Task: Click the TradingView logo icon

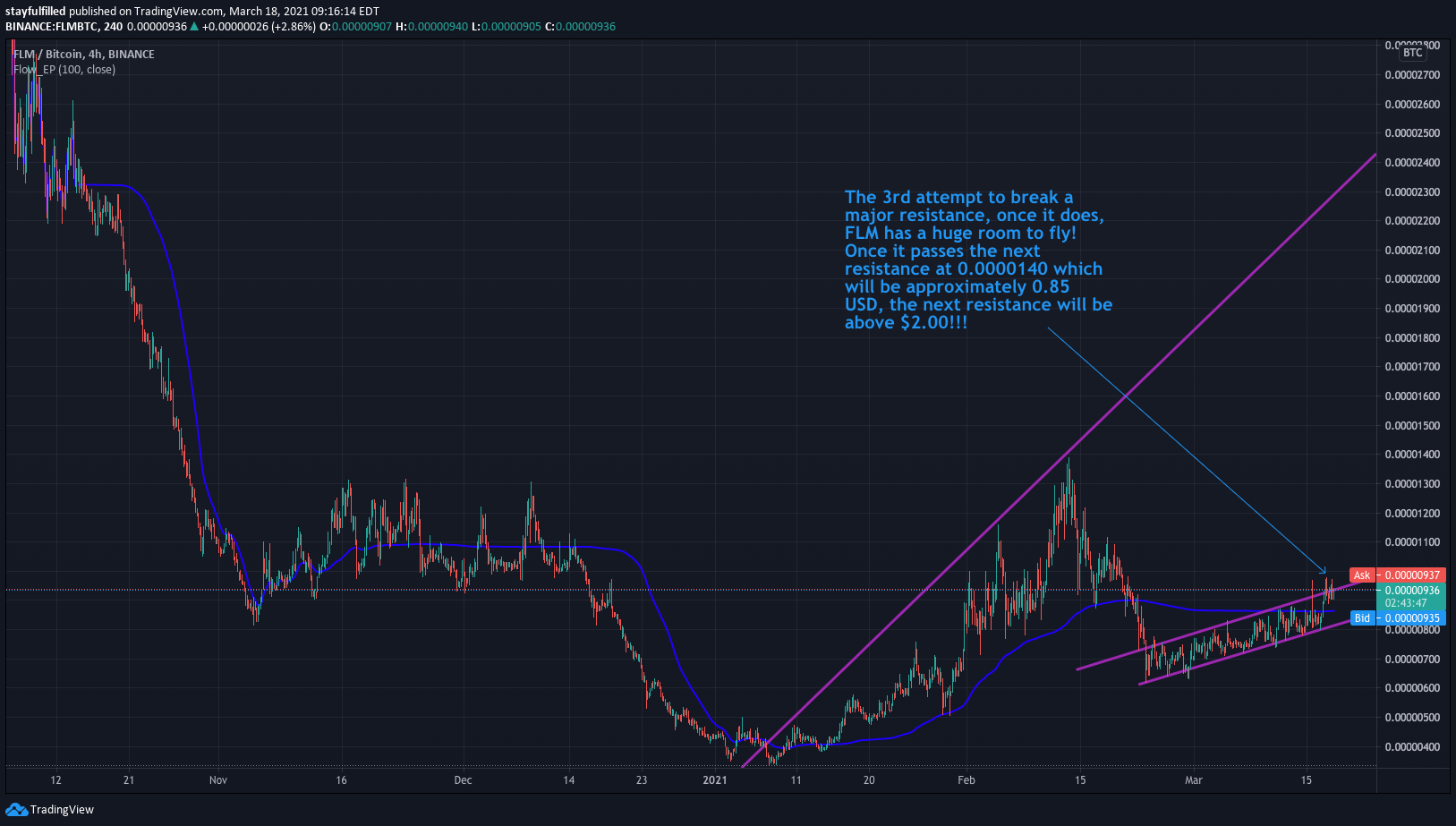Action: (16, 810)
